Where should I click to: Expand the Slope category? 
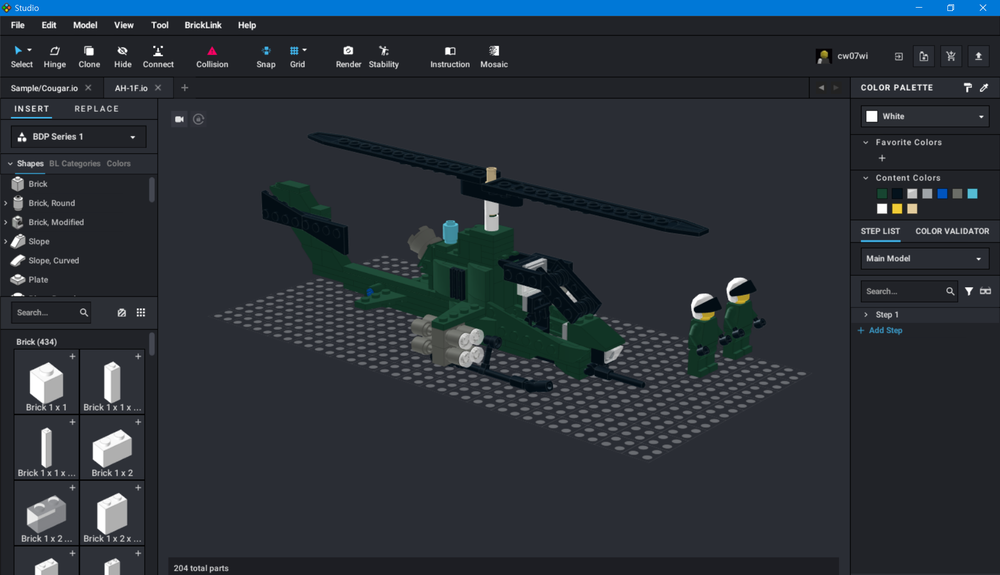click(x=6, y=242)
